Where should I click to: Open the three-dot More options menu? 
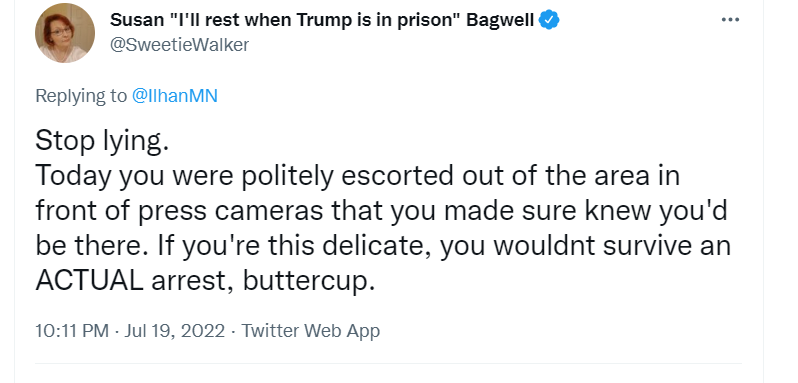[x=730, y=20]
